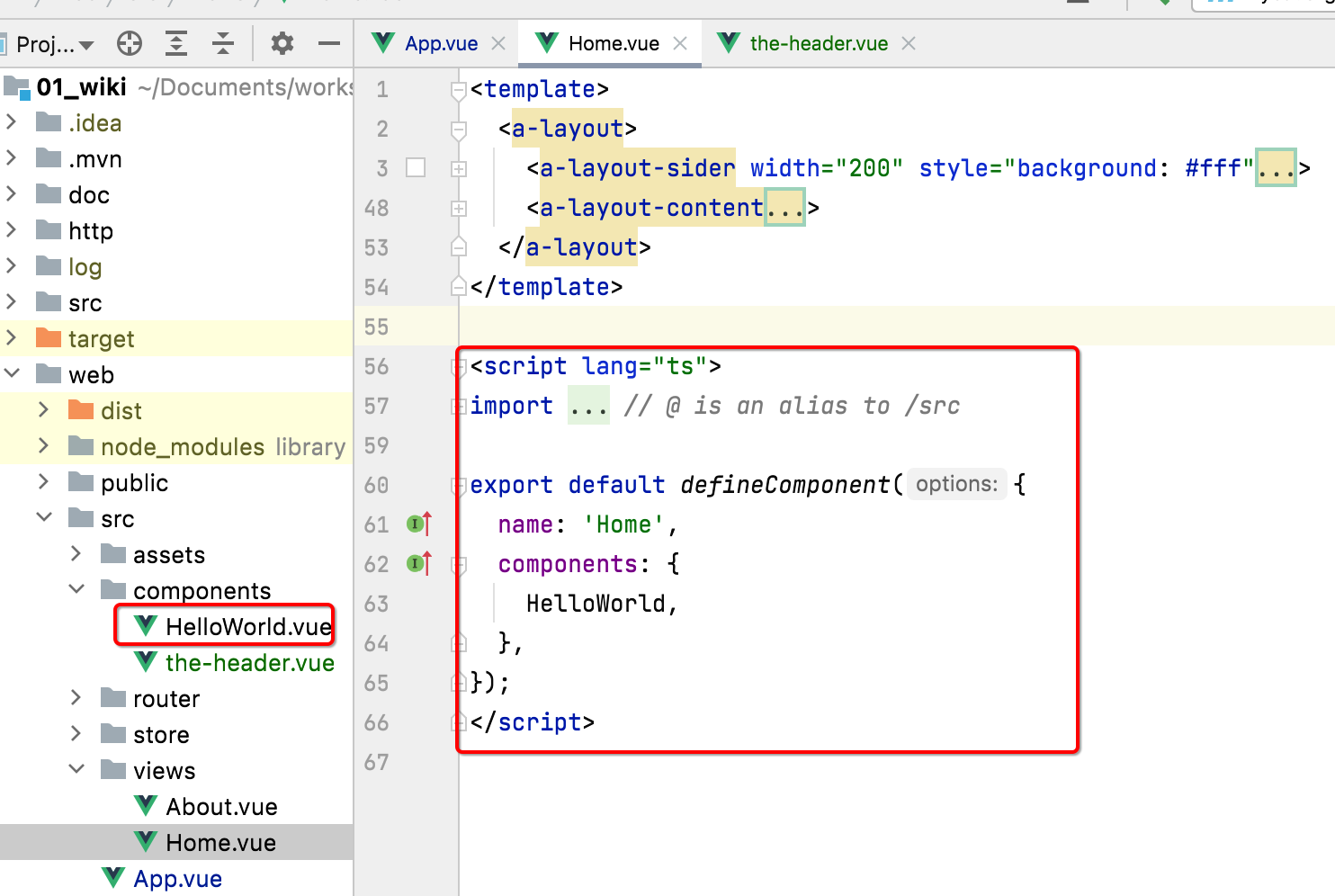
Task: Expand folded ellipsis after style attribute
Action: (x=1276, y=167)
